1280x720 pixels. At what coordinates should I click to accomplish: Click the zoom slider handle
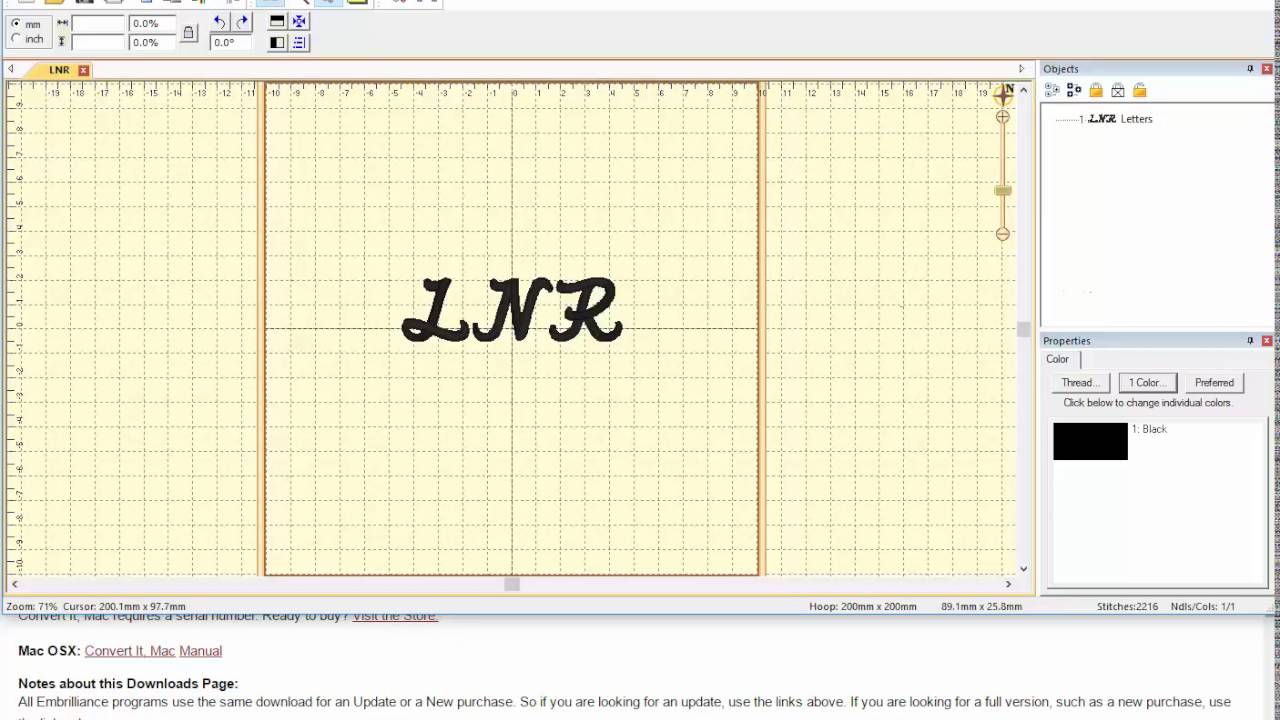1003,190
